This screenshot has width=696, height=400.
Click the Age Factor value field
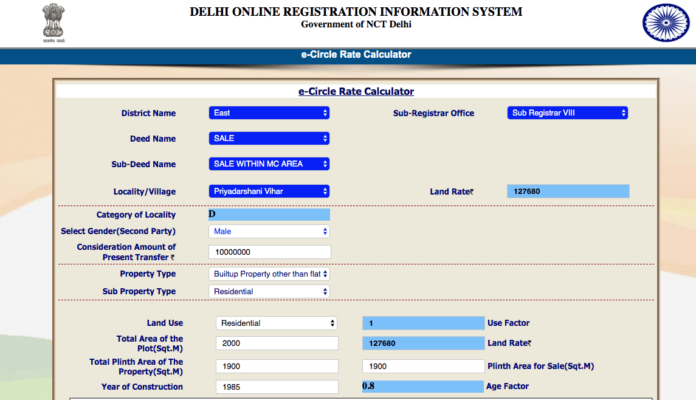[422, 387]
